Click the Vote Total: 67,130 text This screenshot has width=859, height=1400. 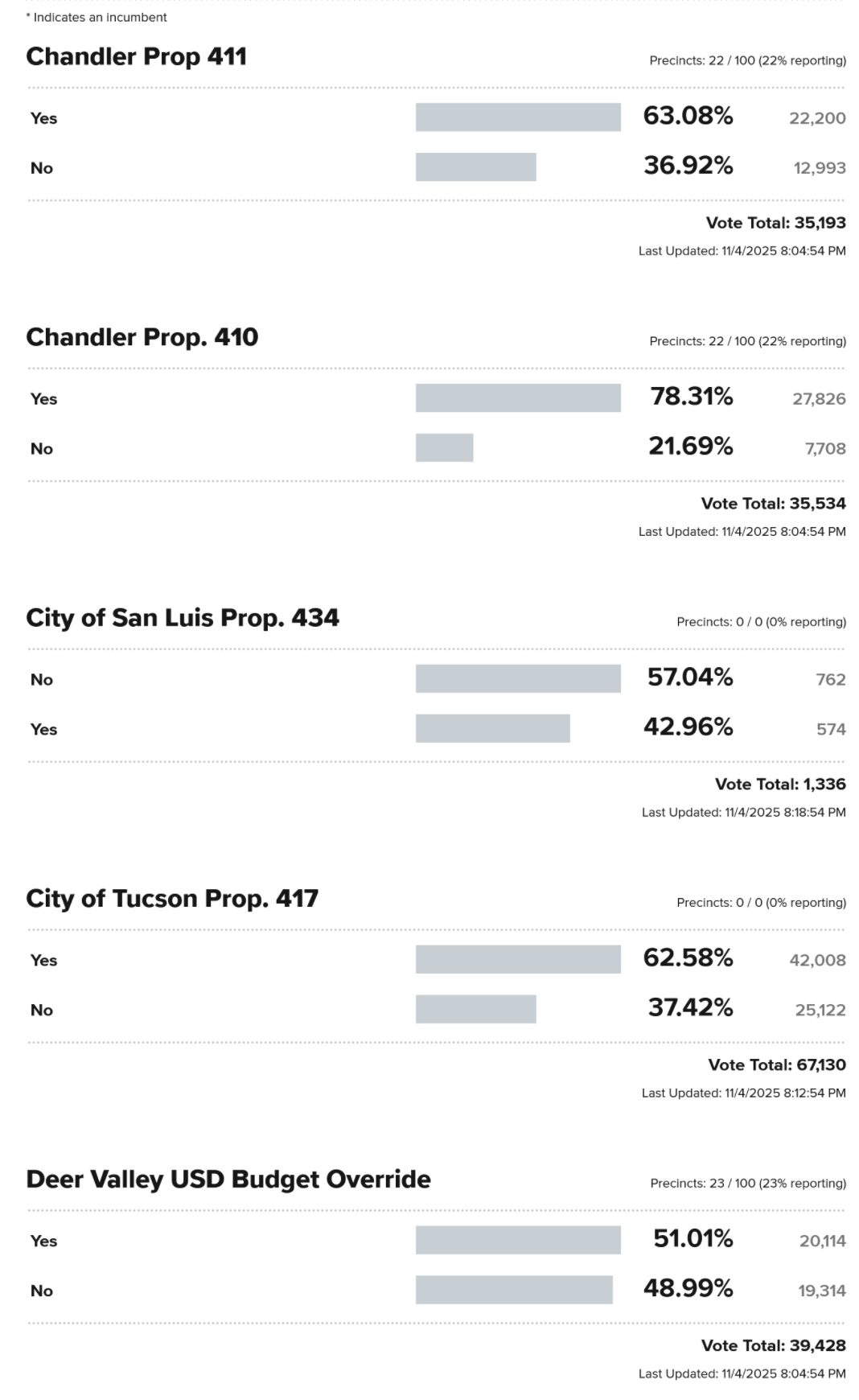[776, 1065]
